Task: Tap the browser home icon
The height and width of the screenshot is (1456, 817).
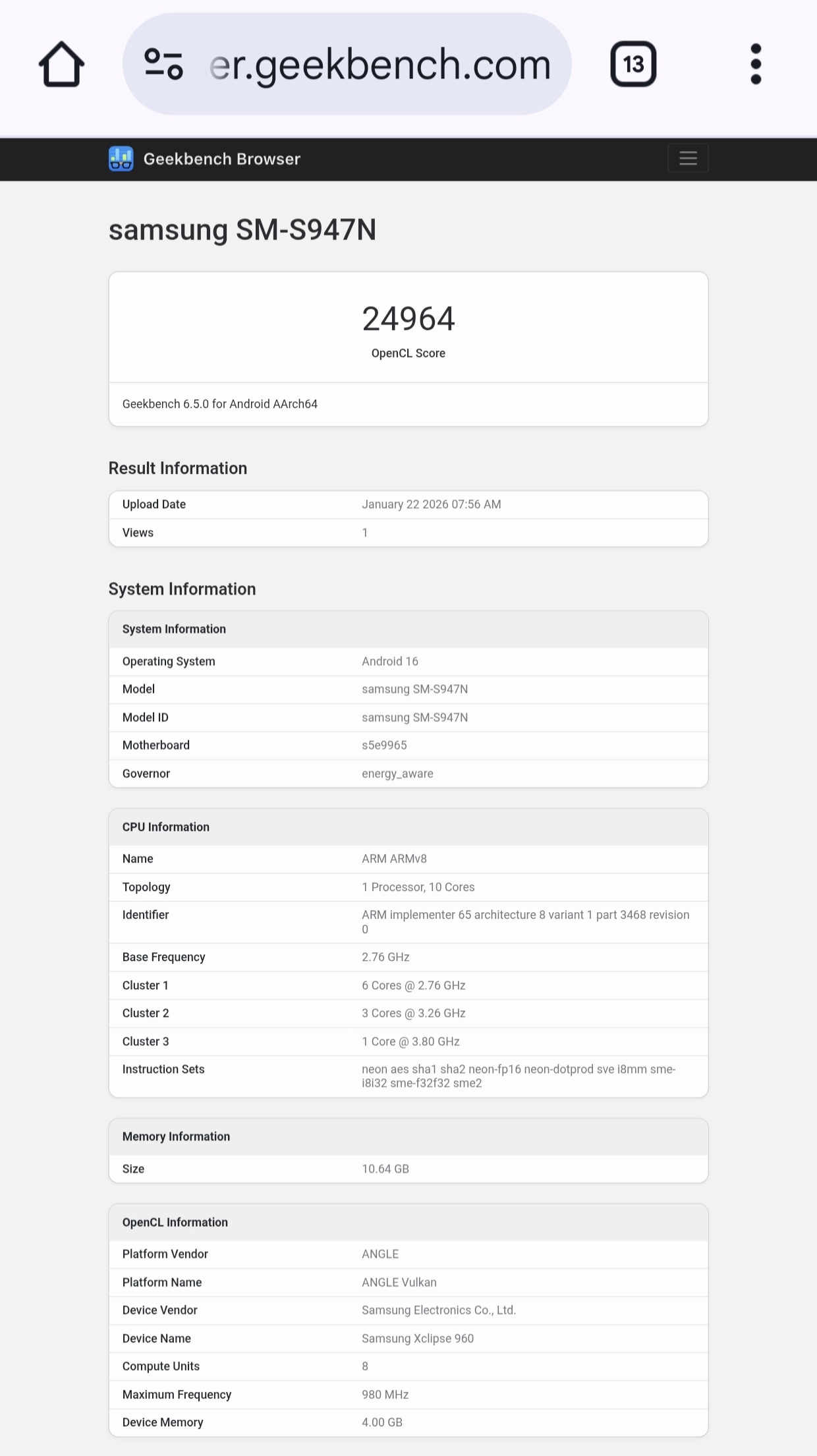Action: click(x=62, y=64)
